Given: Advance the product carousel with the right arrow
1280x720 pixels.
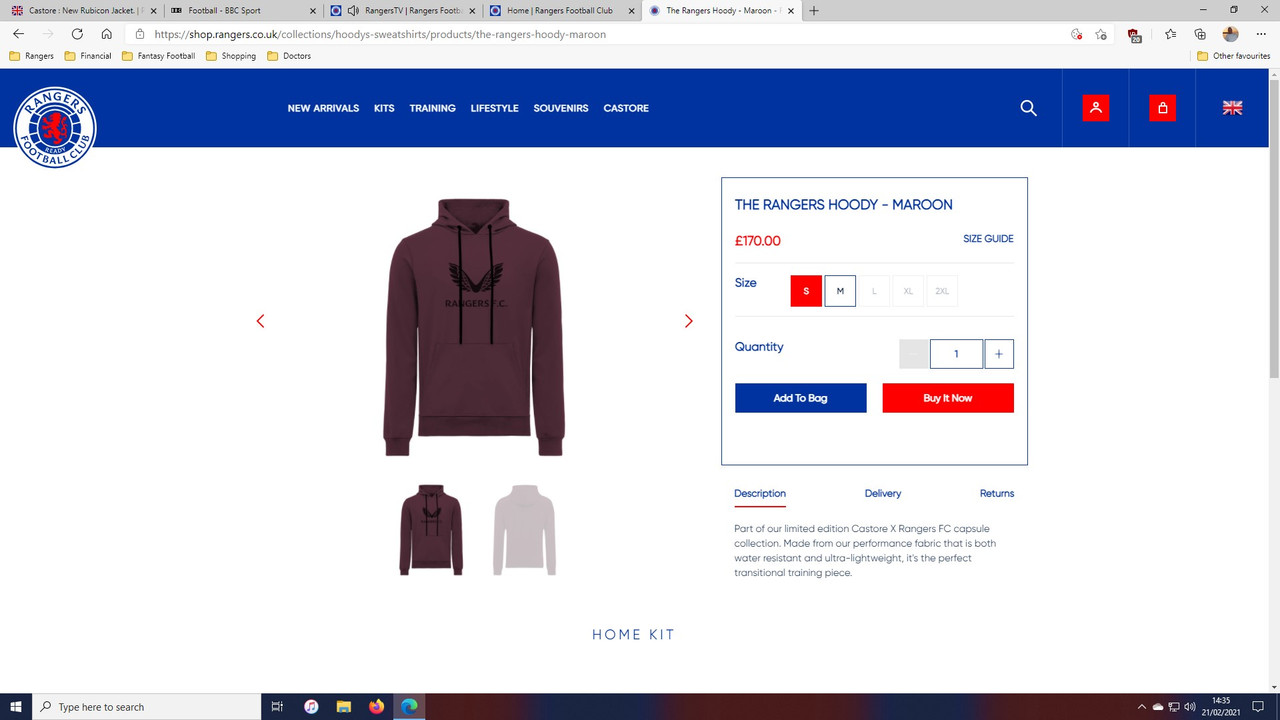Looking at the screenshot, I should pos(688,321).
